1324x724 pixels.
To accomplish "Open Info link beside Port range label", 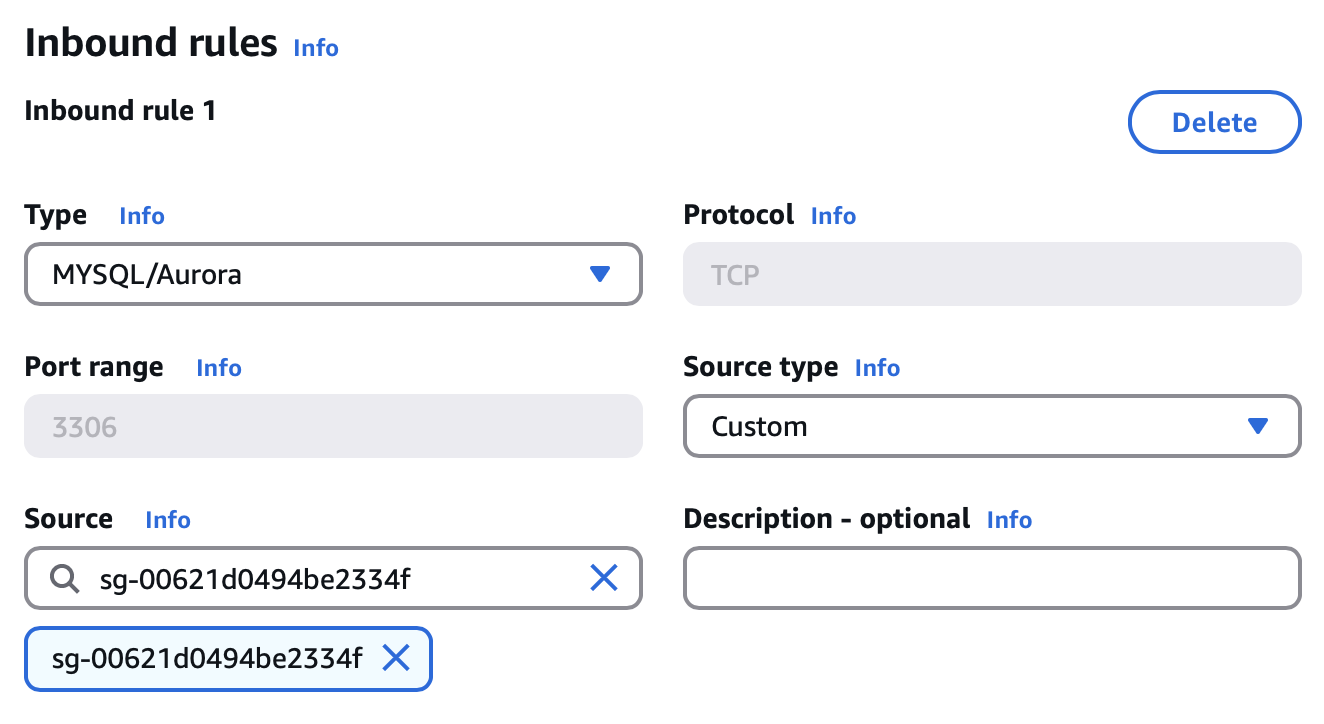I will [x=219, y=368].
